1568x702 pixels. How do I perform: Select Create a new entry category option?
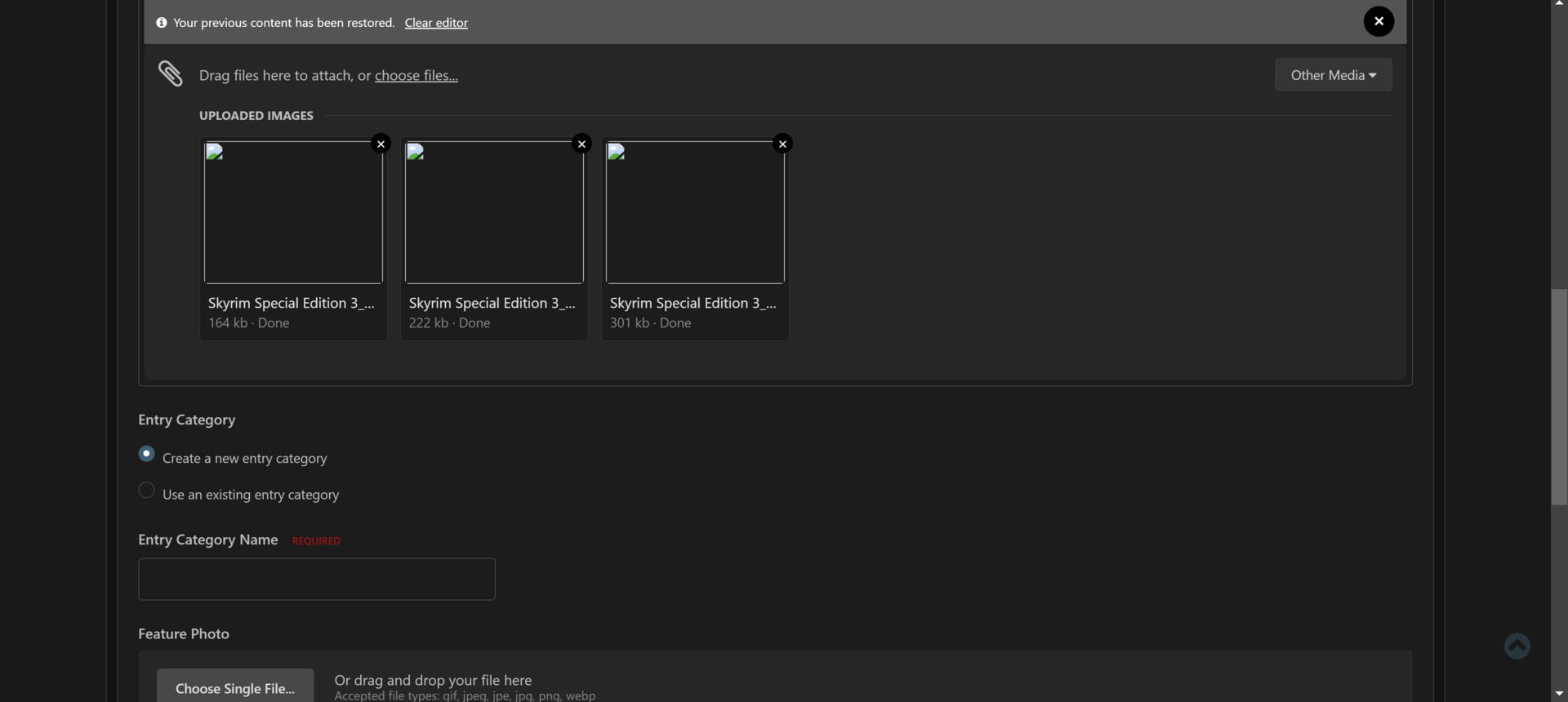(x=147, y=454)
